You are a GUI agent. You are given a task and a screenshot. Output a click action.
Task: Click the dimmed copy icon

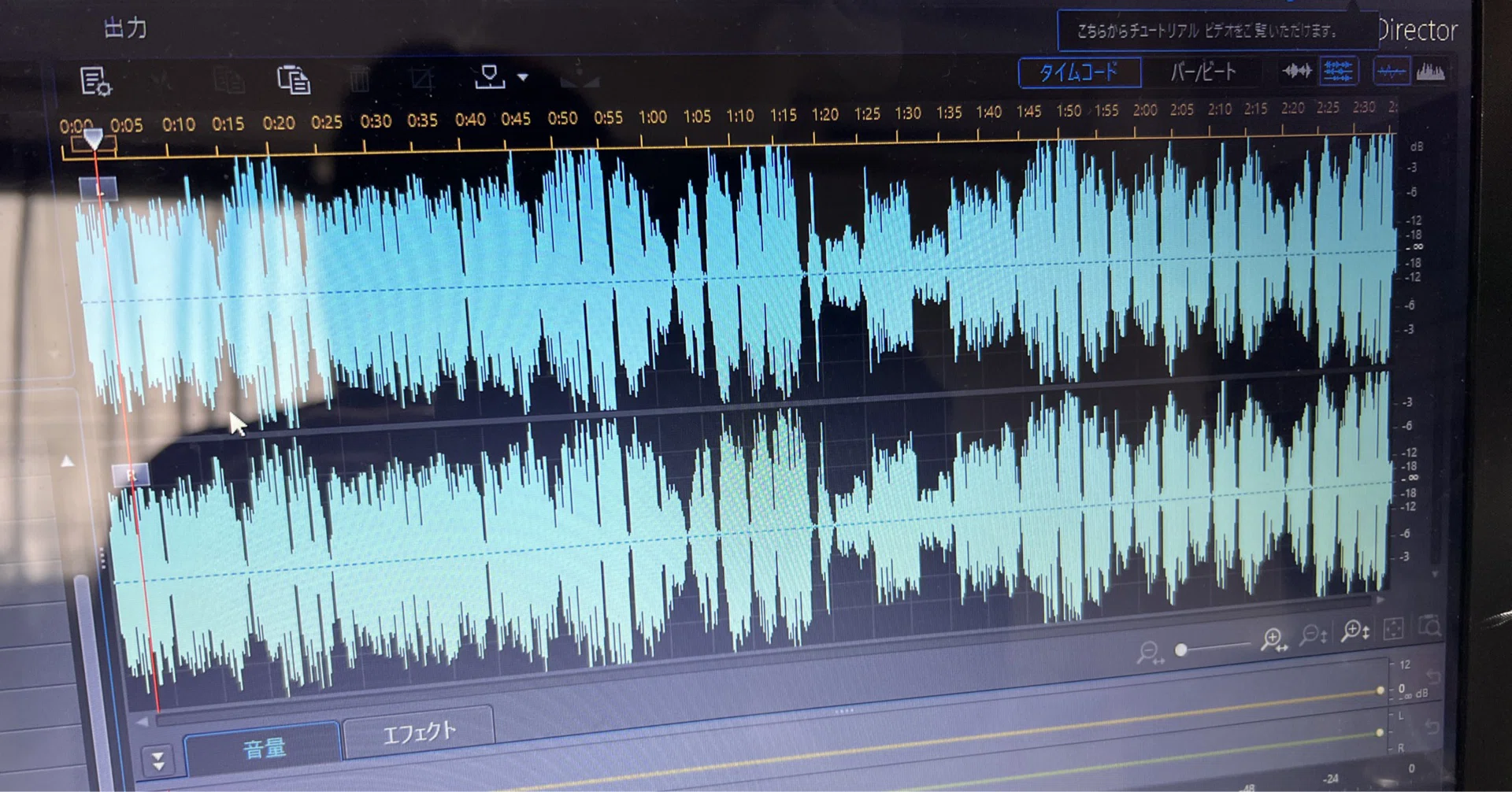pyautogui.click(x=228, y=80)
